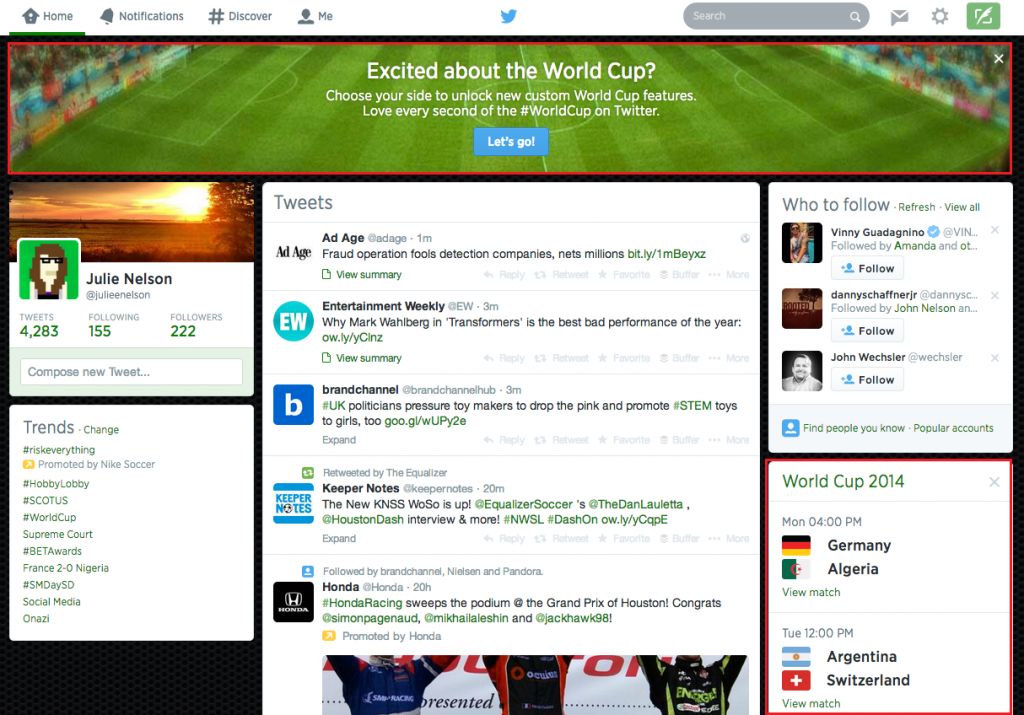Refresh Who to follow suggestions

(x=916, y=207)
